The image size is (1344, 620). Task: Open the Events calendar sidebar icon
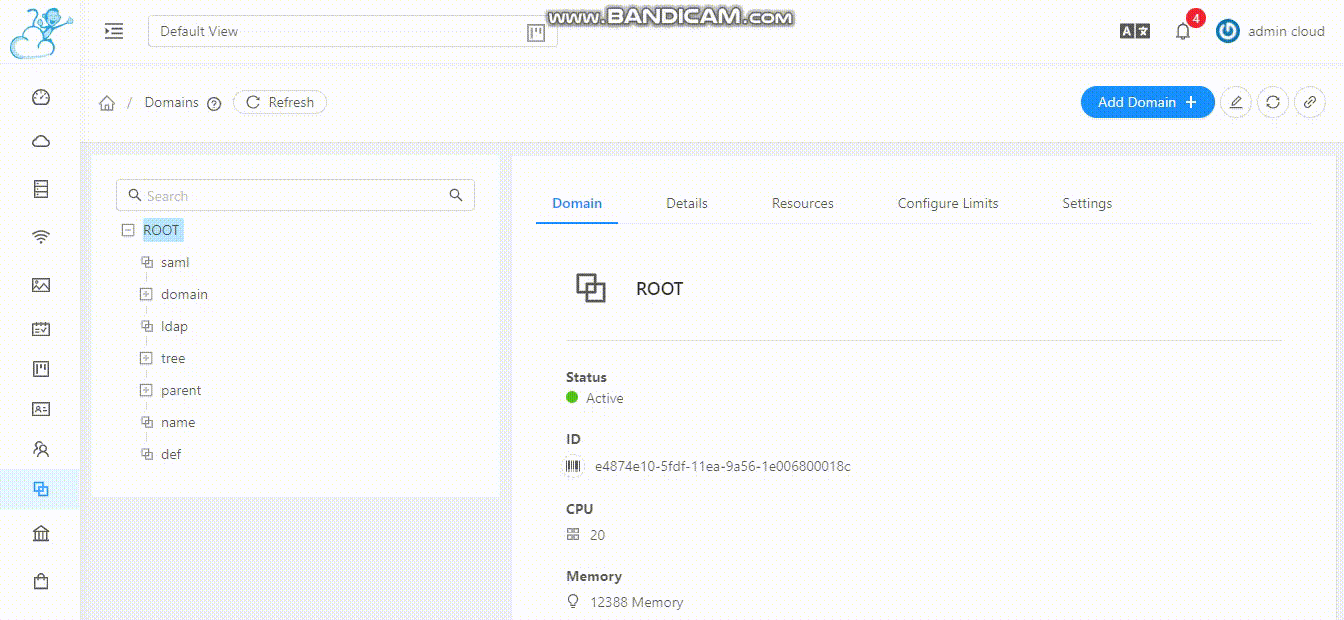point(41,328)
